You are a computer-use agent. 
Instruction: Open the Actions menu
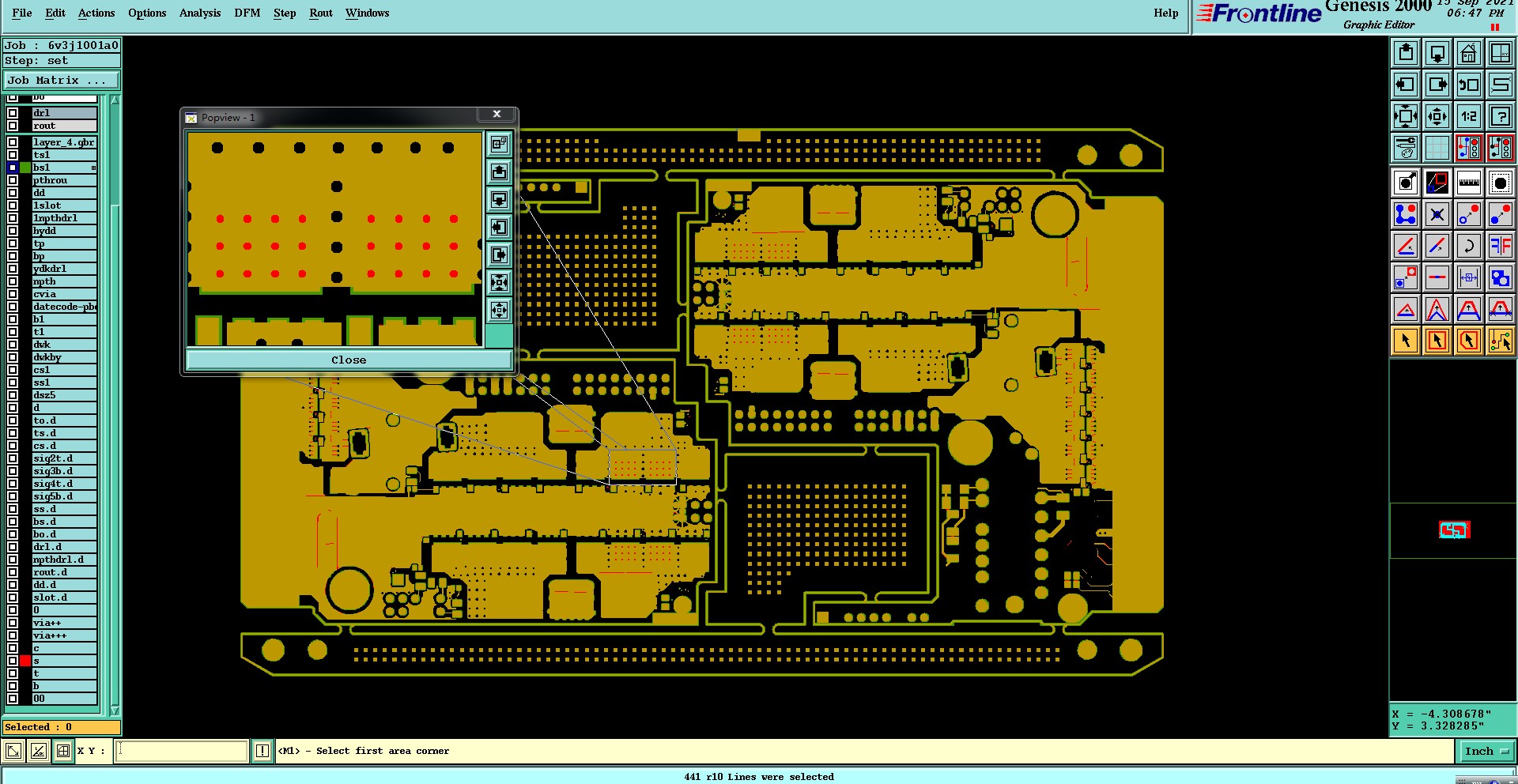pyautogui.click(x=96, y=13)
